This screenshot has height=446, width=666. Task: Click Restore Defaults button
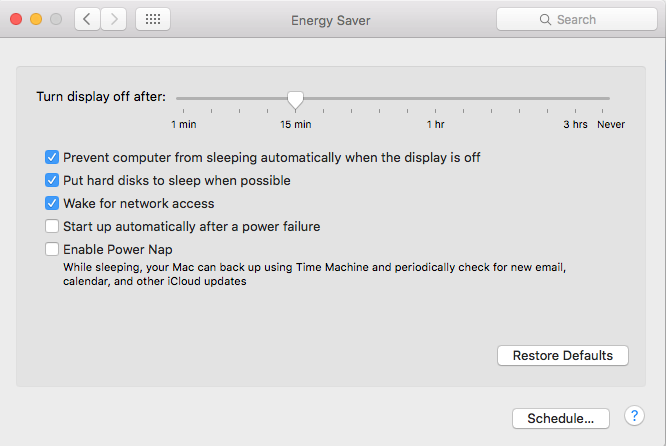coord(563,356)
